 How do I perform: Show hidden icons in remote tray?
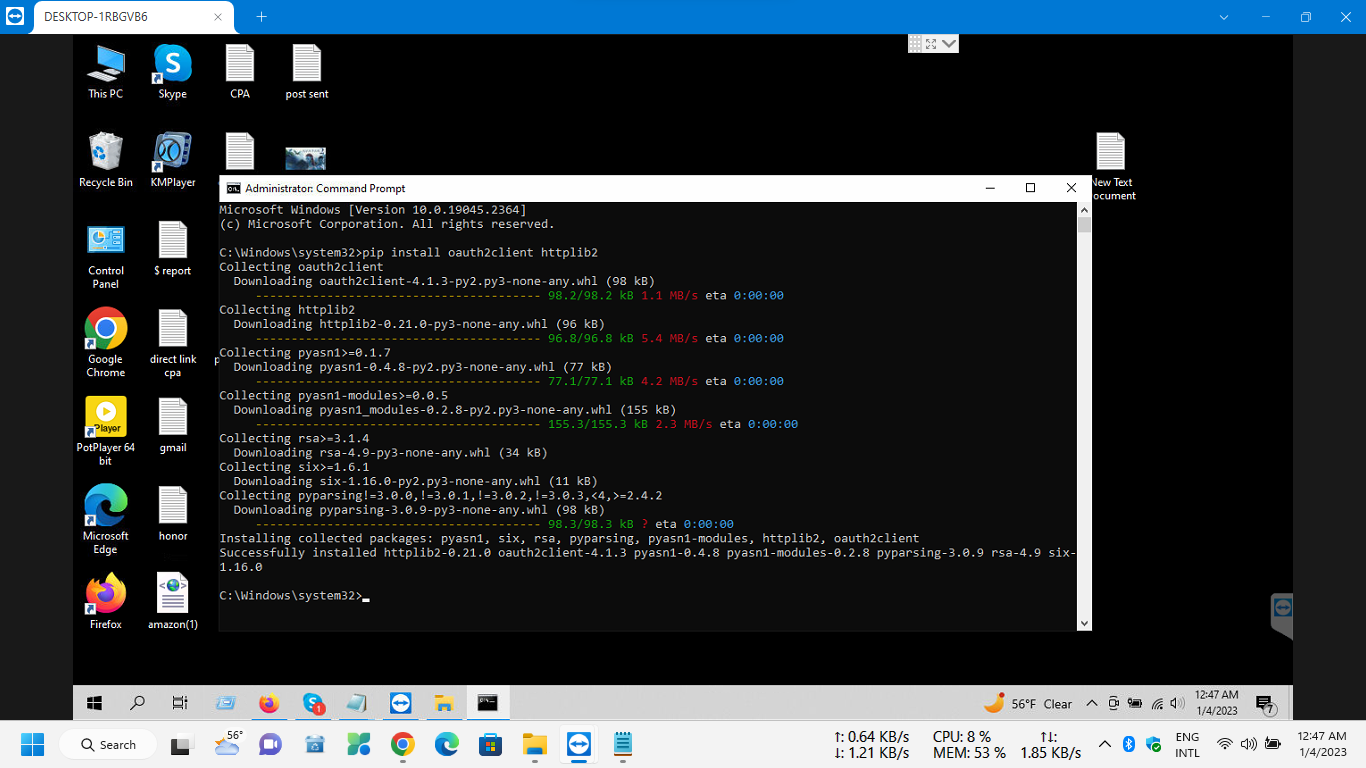point(1092,703)
